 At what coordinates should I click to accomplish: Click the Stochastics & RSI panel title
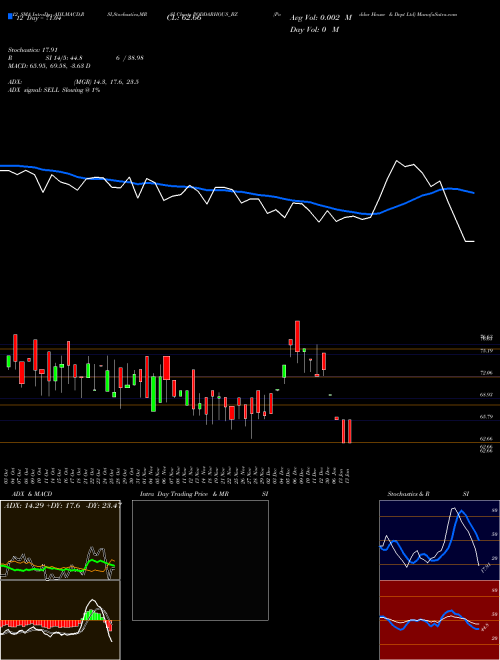(x=428, y=494)
